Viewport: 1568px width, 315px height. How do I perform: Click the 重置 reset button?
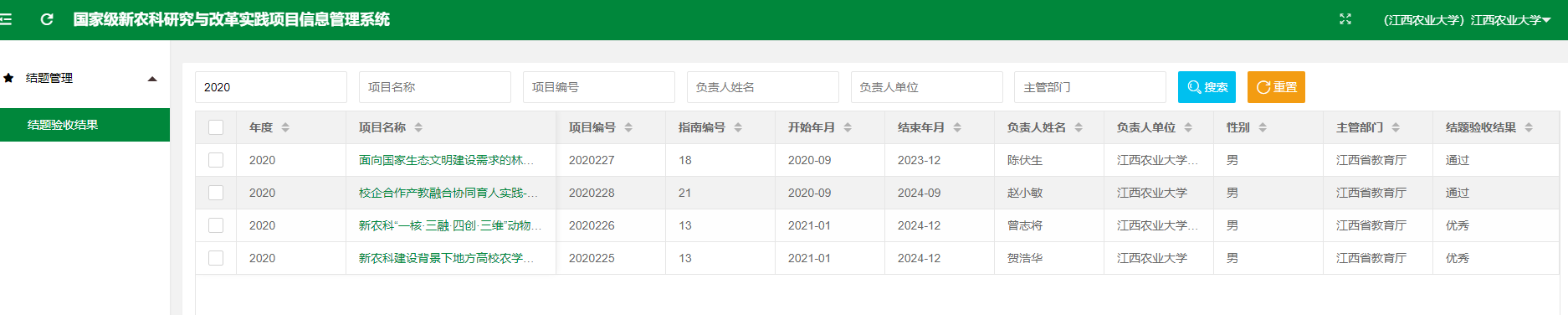pos(1276,87)
